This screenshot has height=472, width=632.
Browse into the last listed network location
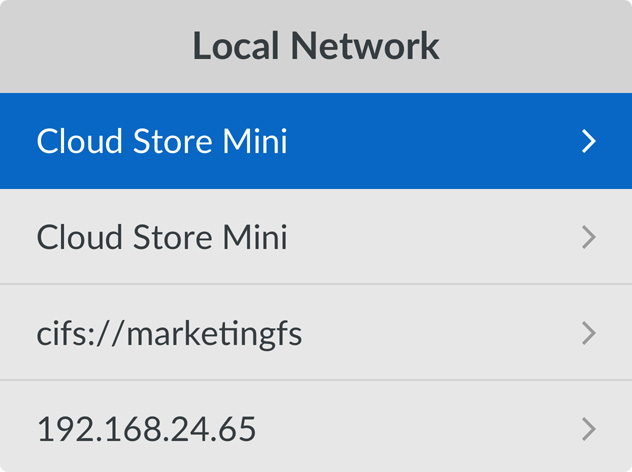(x=316, y=426)
